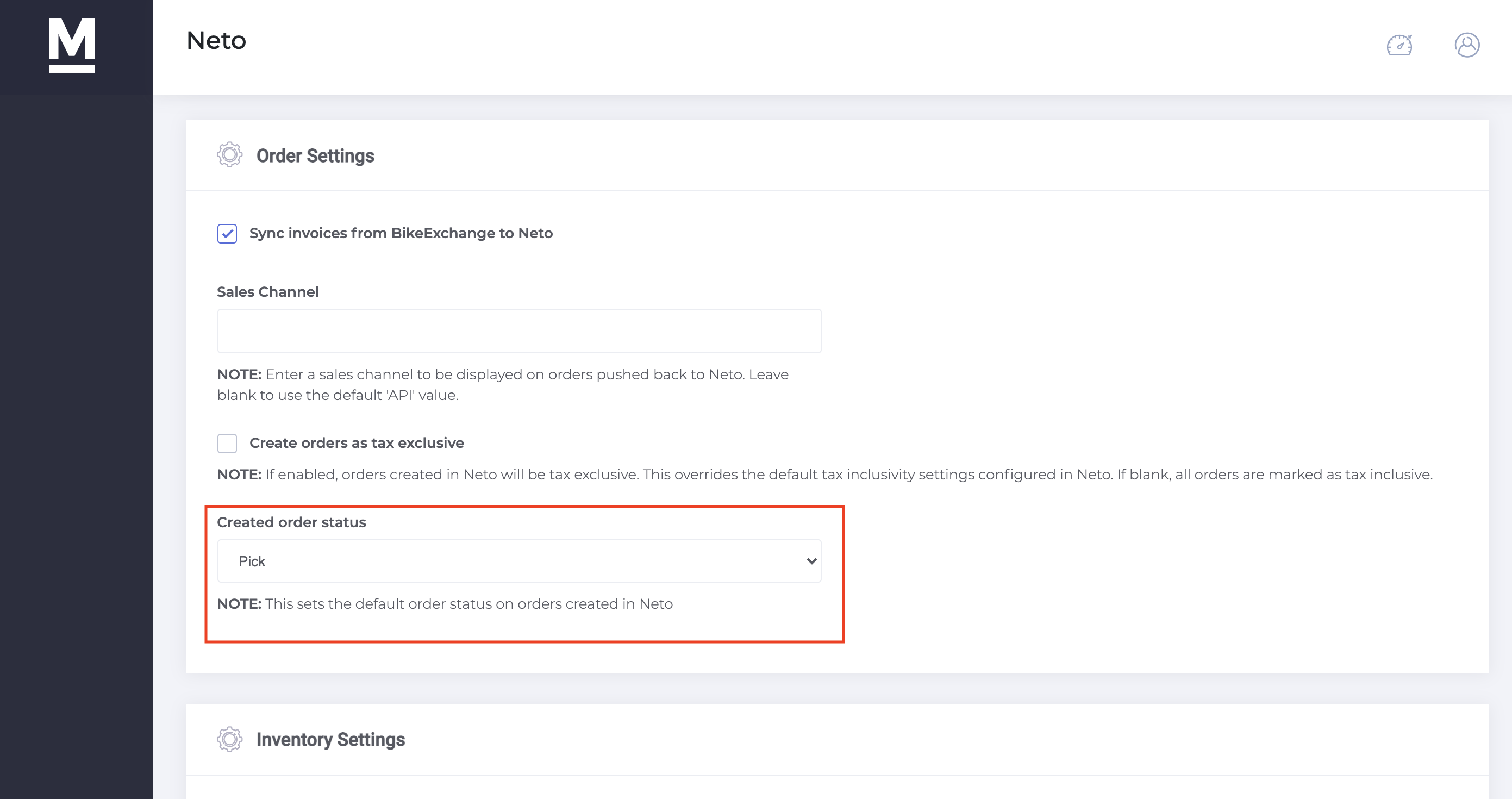Click the Inventory Settings gear icon

point(229,739)
